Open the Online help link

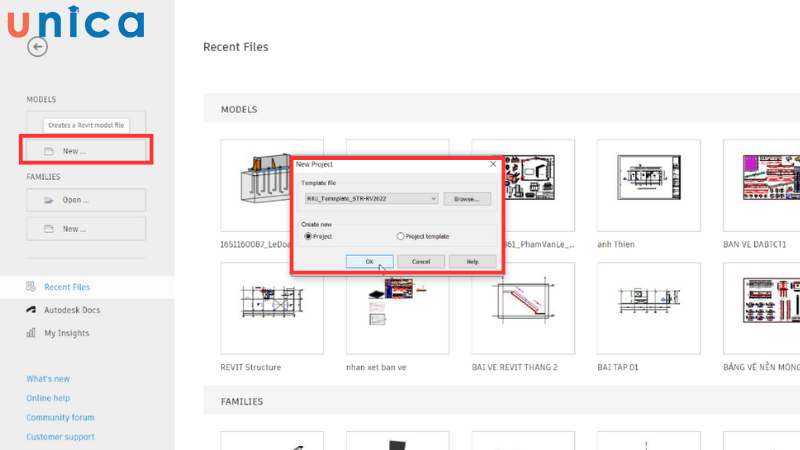48,398
